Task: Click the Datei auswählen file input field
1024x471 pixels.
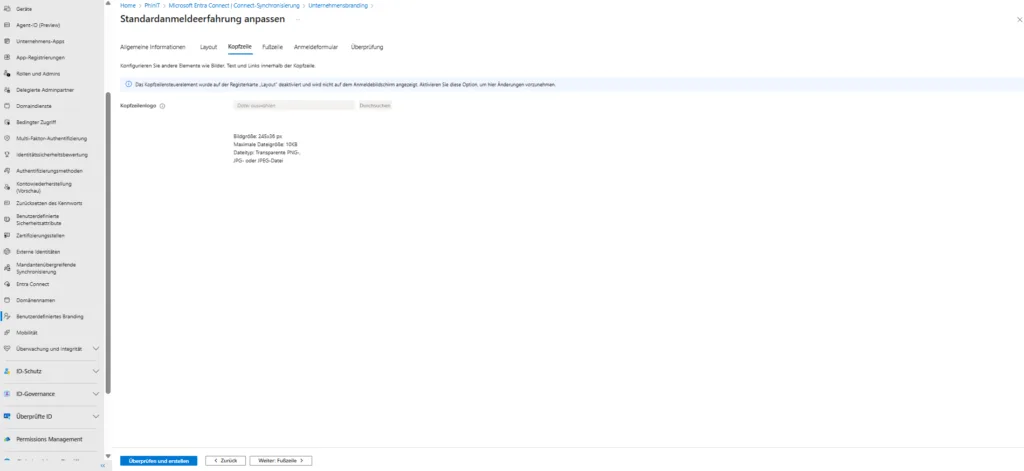Action: [x=293, y=105]
